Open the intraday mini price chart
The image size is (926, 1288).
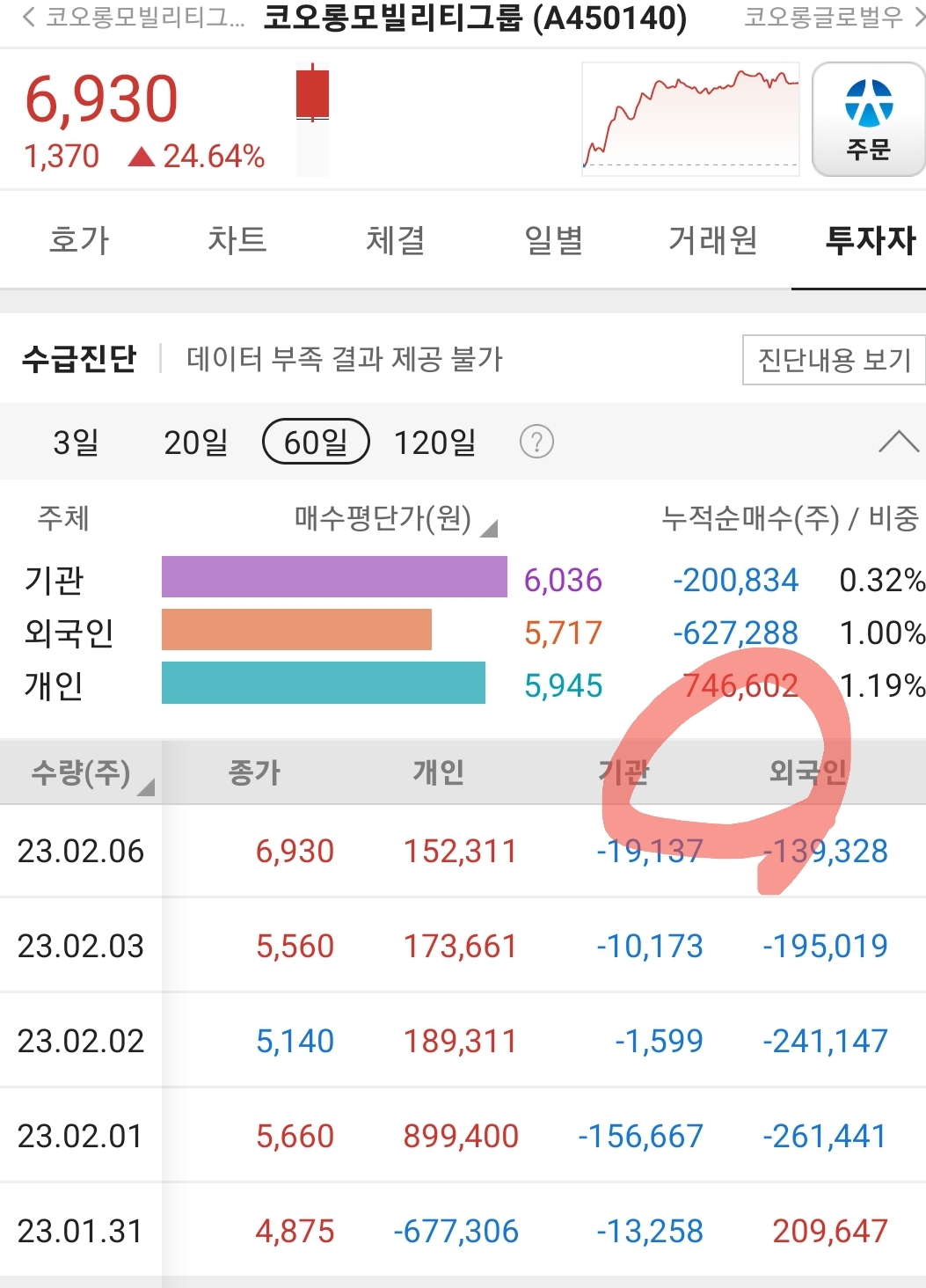(690, 119)
